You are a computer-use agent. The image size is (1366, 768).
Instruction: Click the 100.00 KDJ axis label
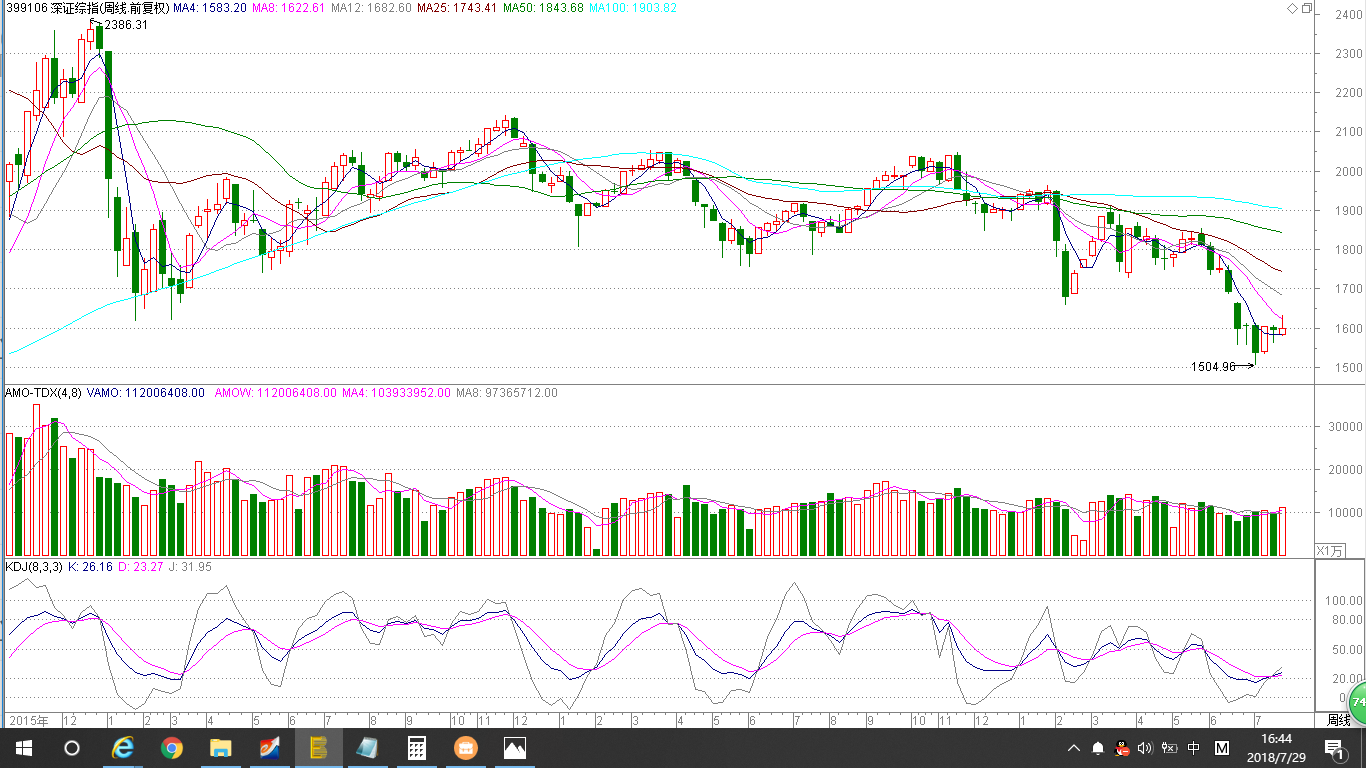1344,601
